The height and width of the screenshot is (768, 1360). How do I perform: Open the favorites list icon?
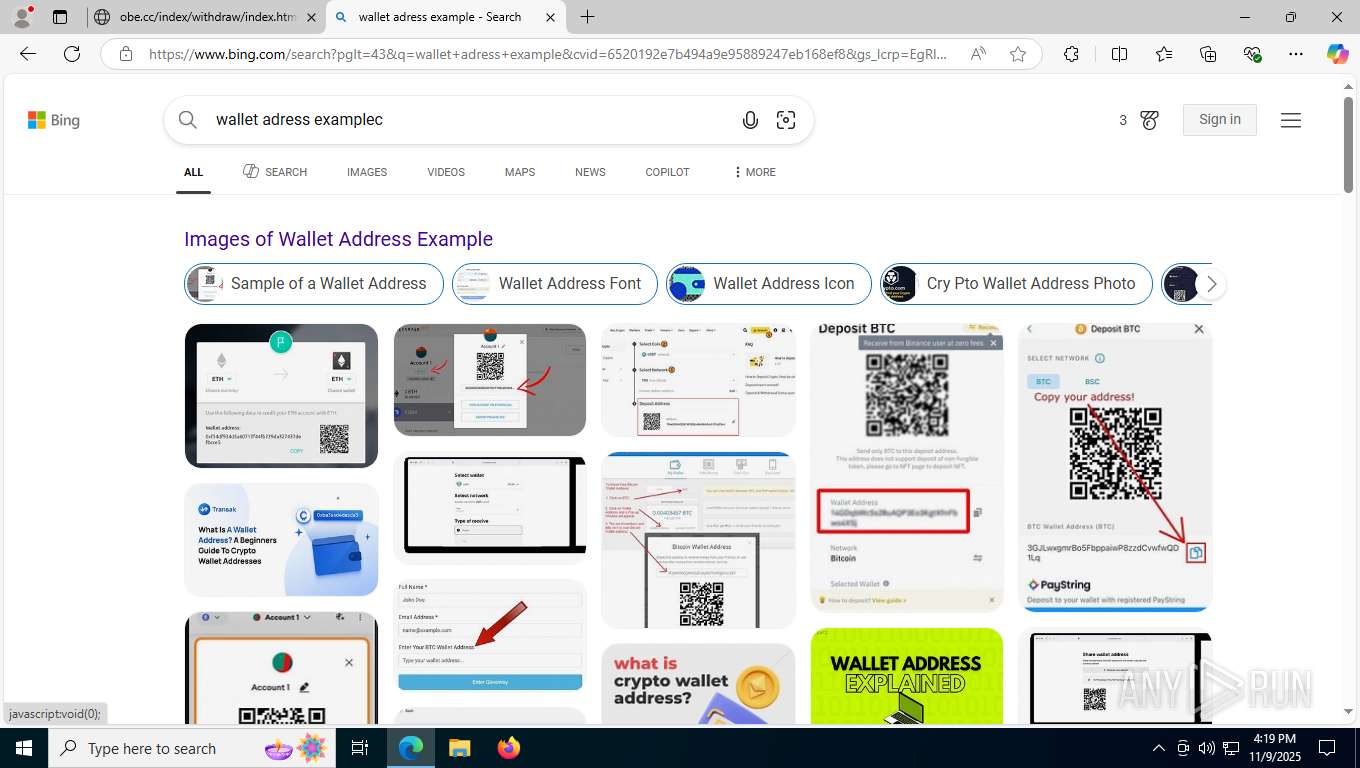coord(1164,54)
